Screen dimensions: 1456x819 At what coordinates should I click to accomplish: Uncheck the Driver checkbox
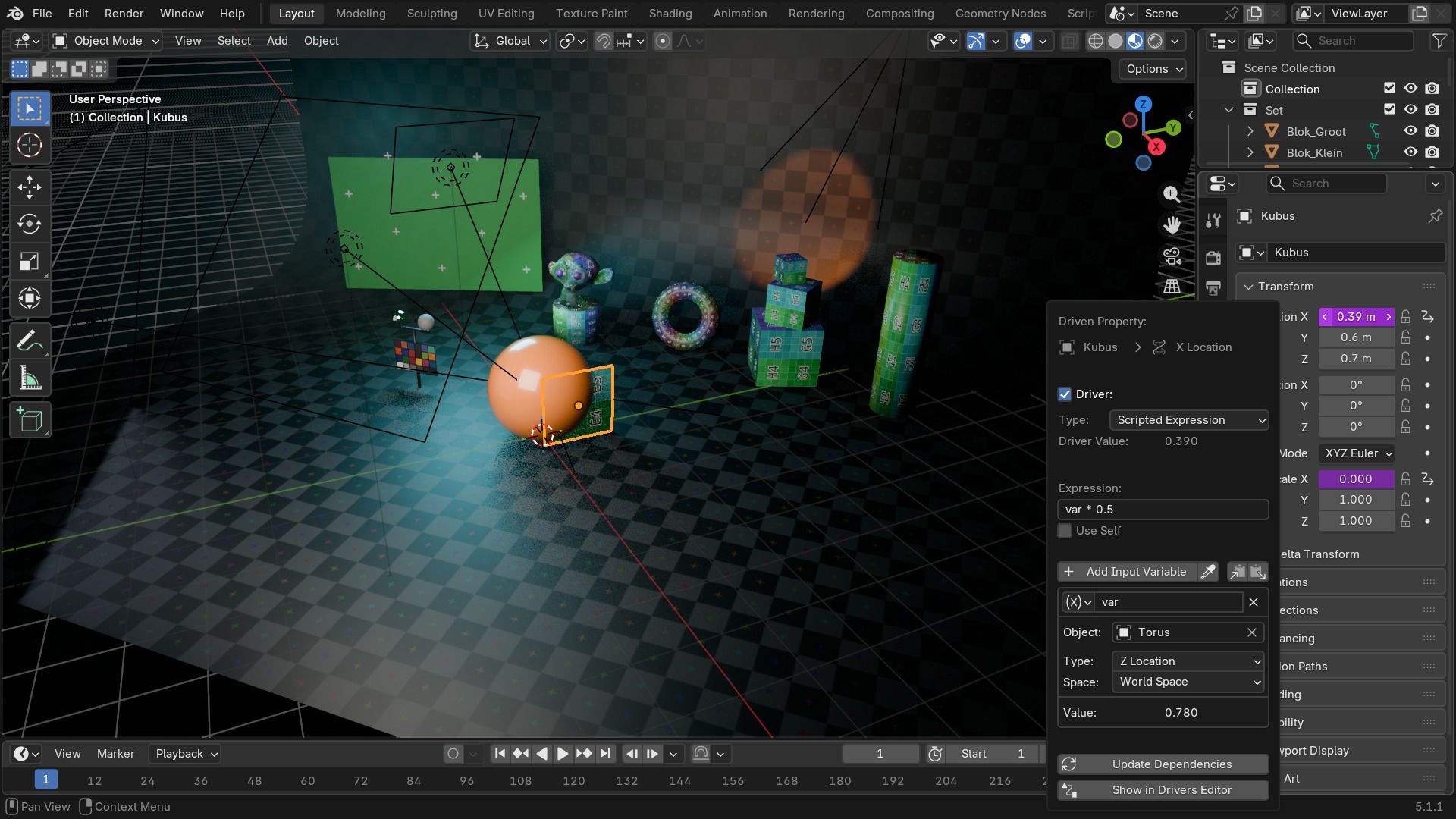(1065, 394)
